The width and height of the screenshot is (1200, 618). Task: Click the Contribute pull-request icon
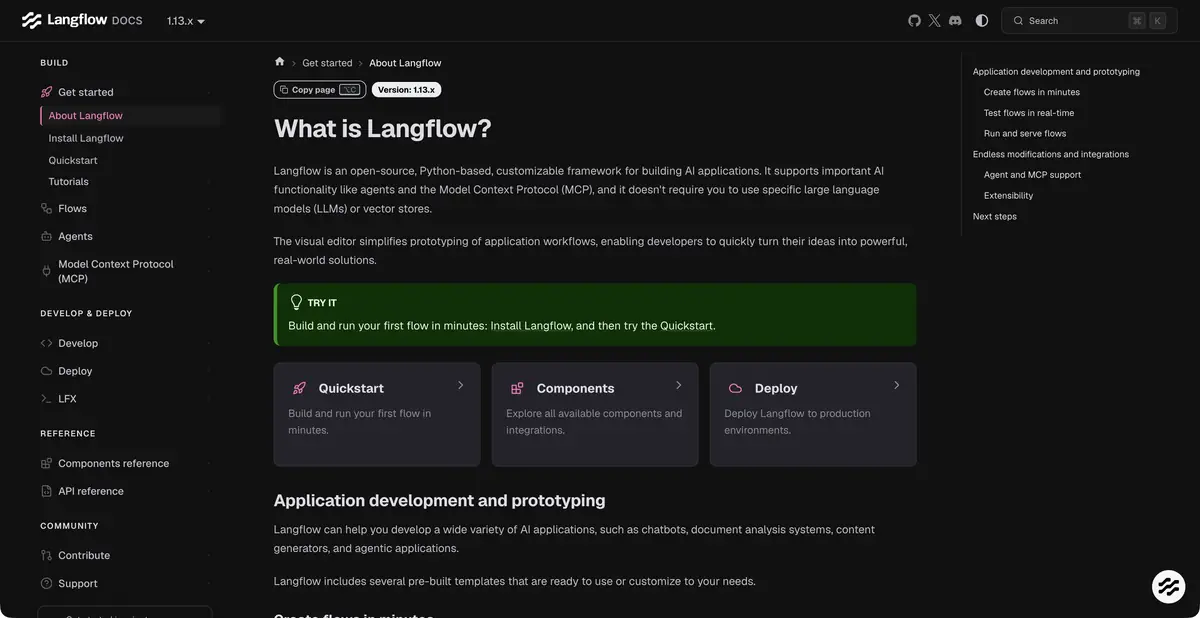(x=46, y=556)
